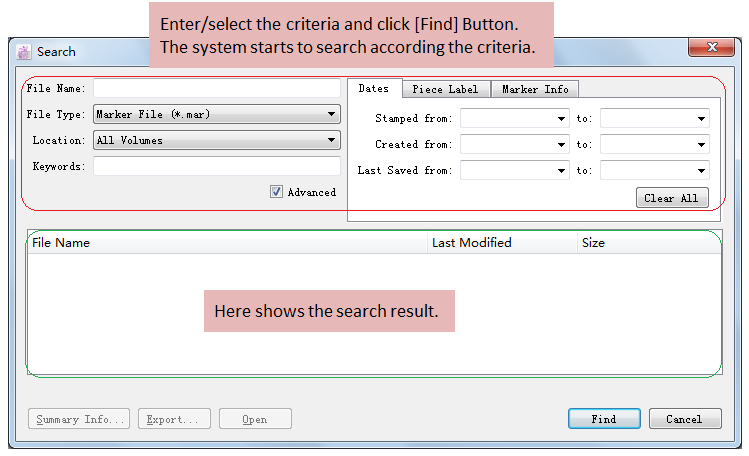Click in the File Name input field
This screenshot has width=749, height=456.
tap(216, 89)
